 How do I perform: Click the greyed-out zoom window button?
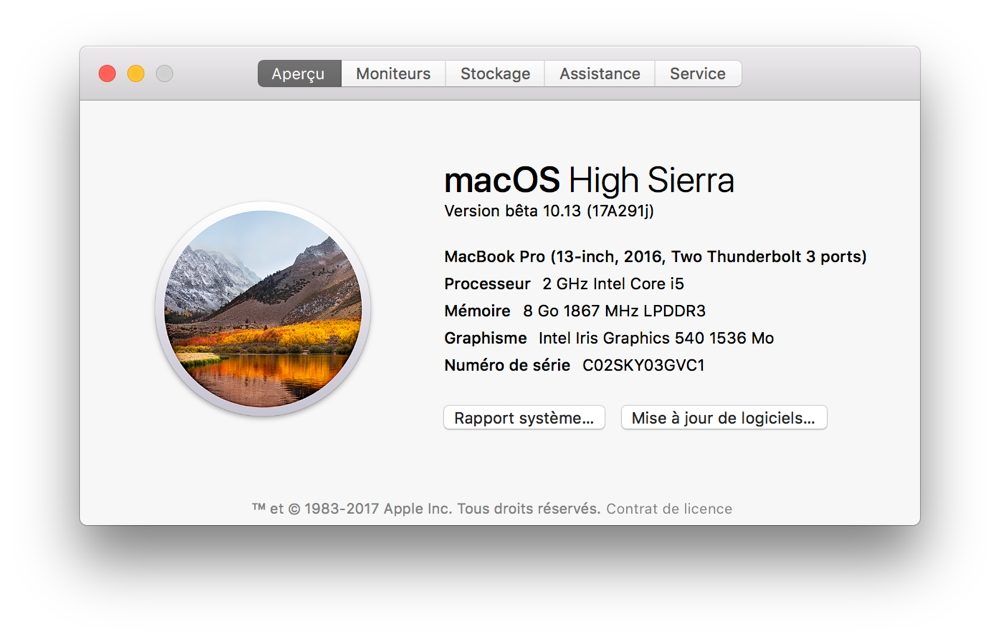click(164, 74)
